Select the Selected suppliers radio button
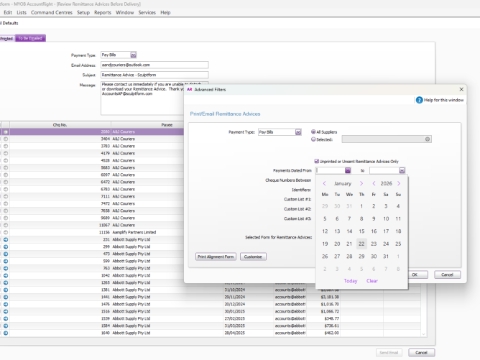 [x=313, y=139]
